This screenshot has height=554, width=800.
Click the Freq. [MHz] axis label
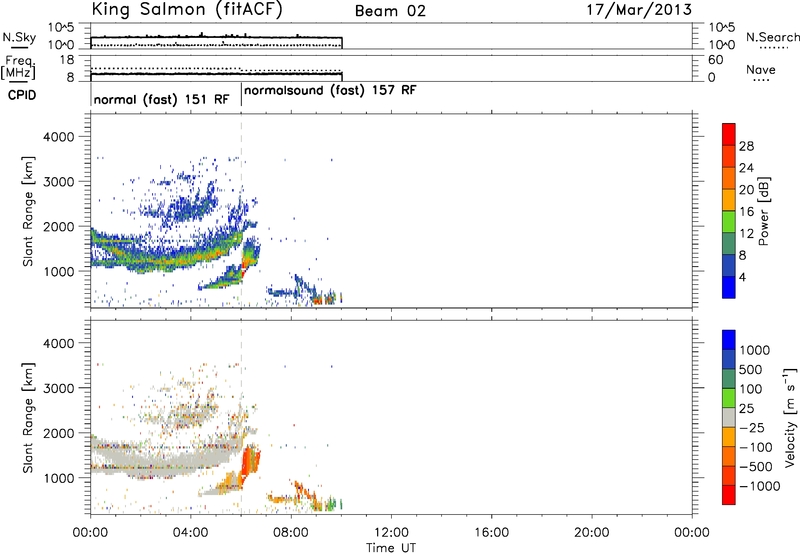pyautogui.click(x=18, y=68)
